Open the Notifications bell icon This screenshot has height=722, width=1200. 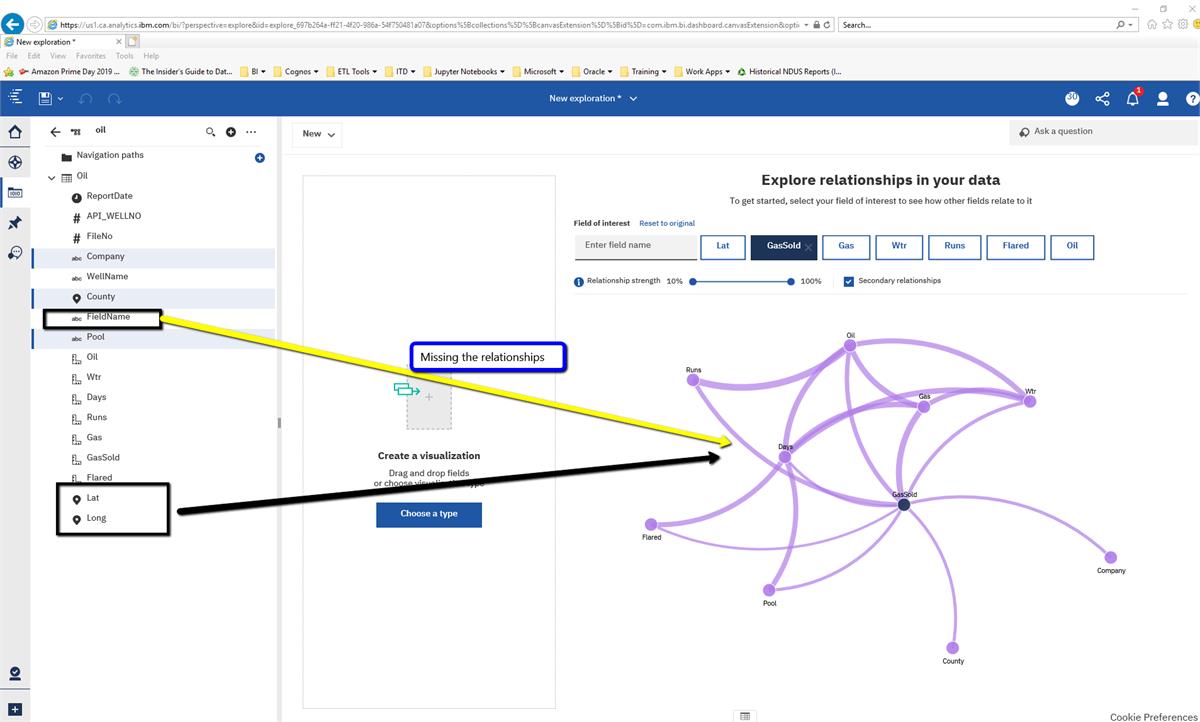pos(1133,99)
